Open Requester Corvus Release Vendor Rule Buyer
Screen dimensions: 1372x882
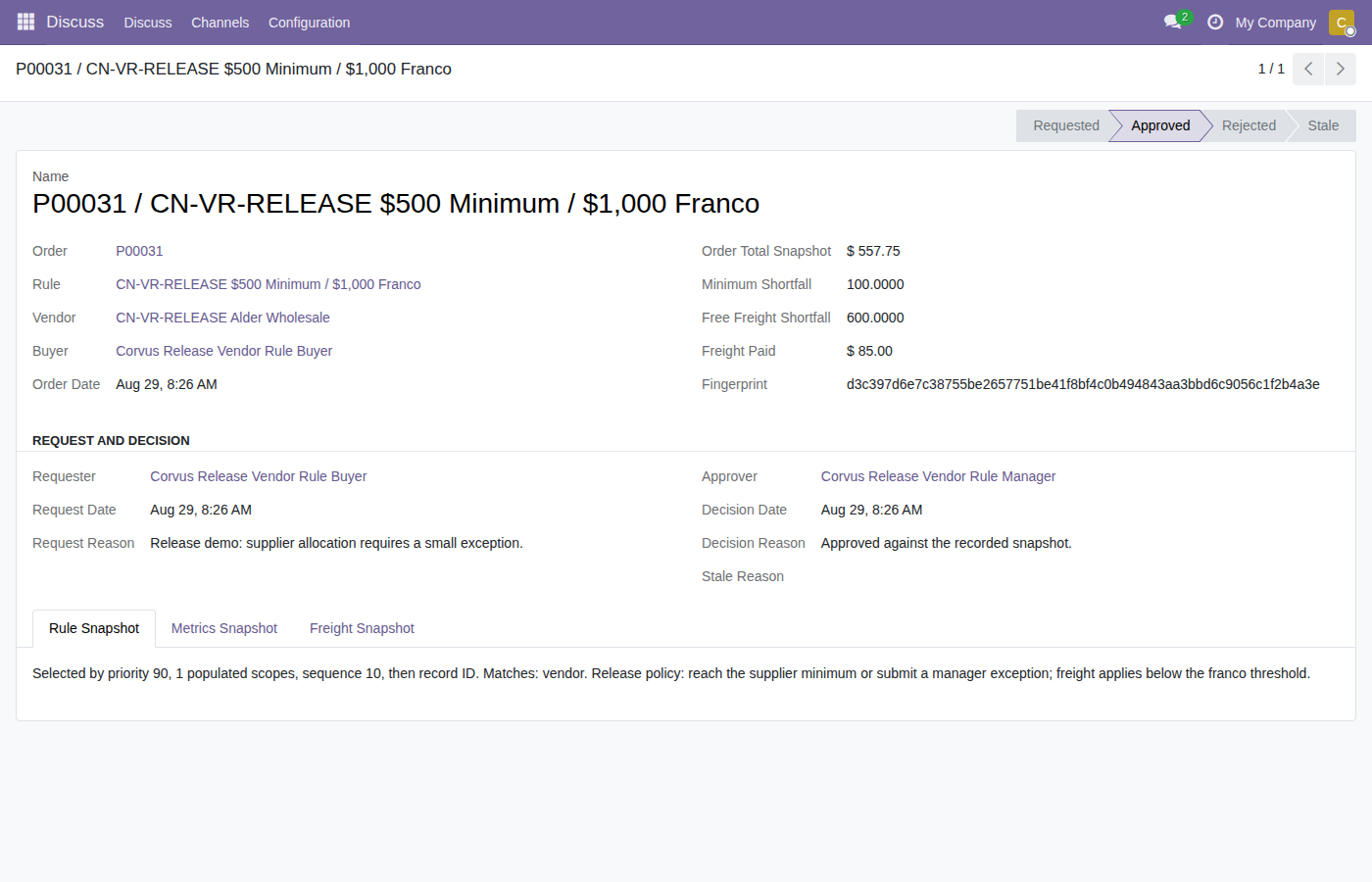pos(259,476)
